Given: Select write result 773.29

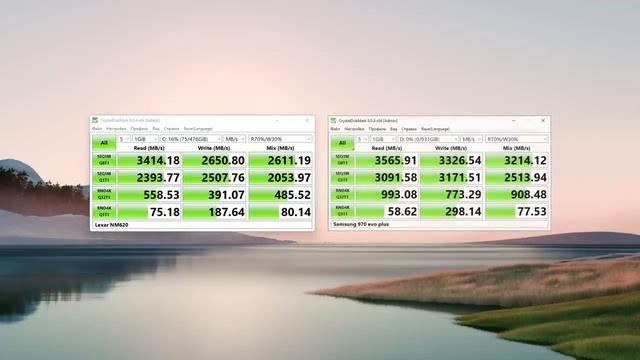Looking at the screenshot, I should pyautogui.click(x=451, y=194).
